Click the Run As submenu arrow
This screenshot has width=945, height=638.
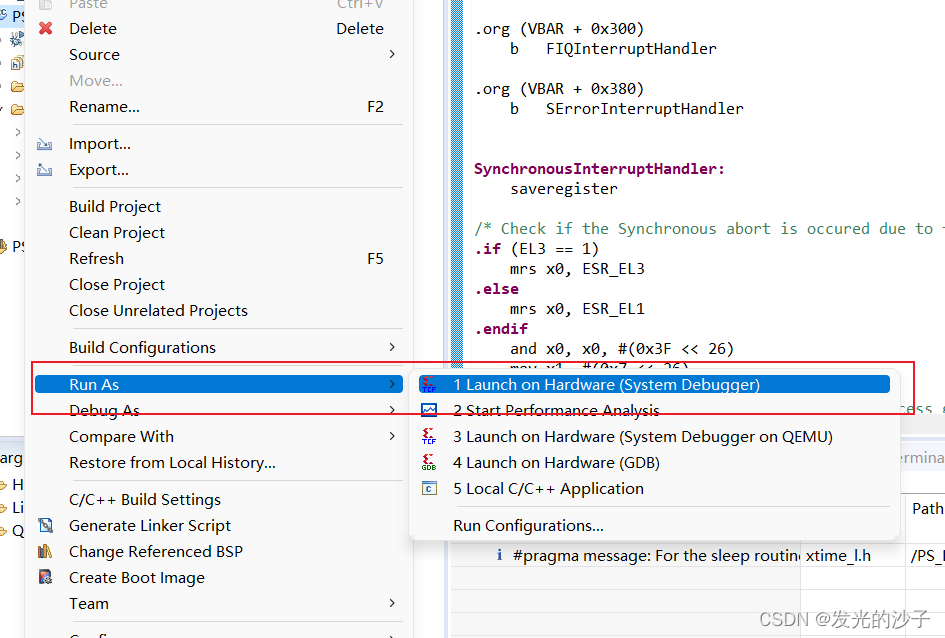(392, 384)
